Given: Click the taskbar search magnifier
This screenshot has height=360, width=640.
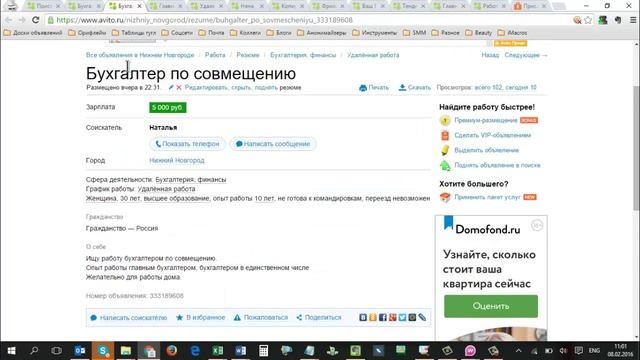Looking at the screenshot, I should (34, 351).
